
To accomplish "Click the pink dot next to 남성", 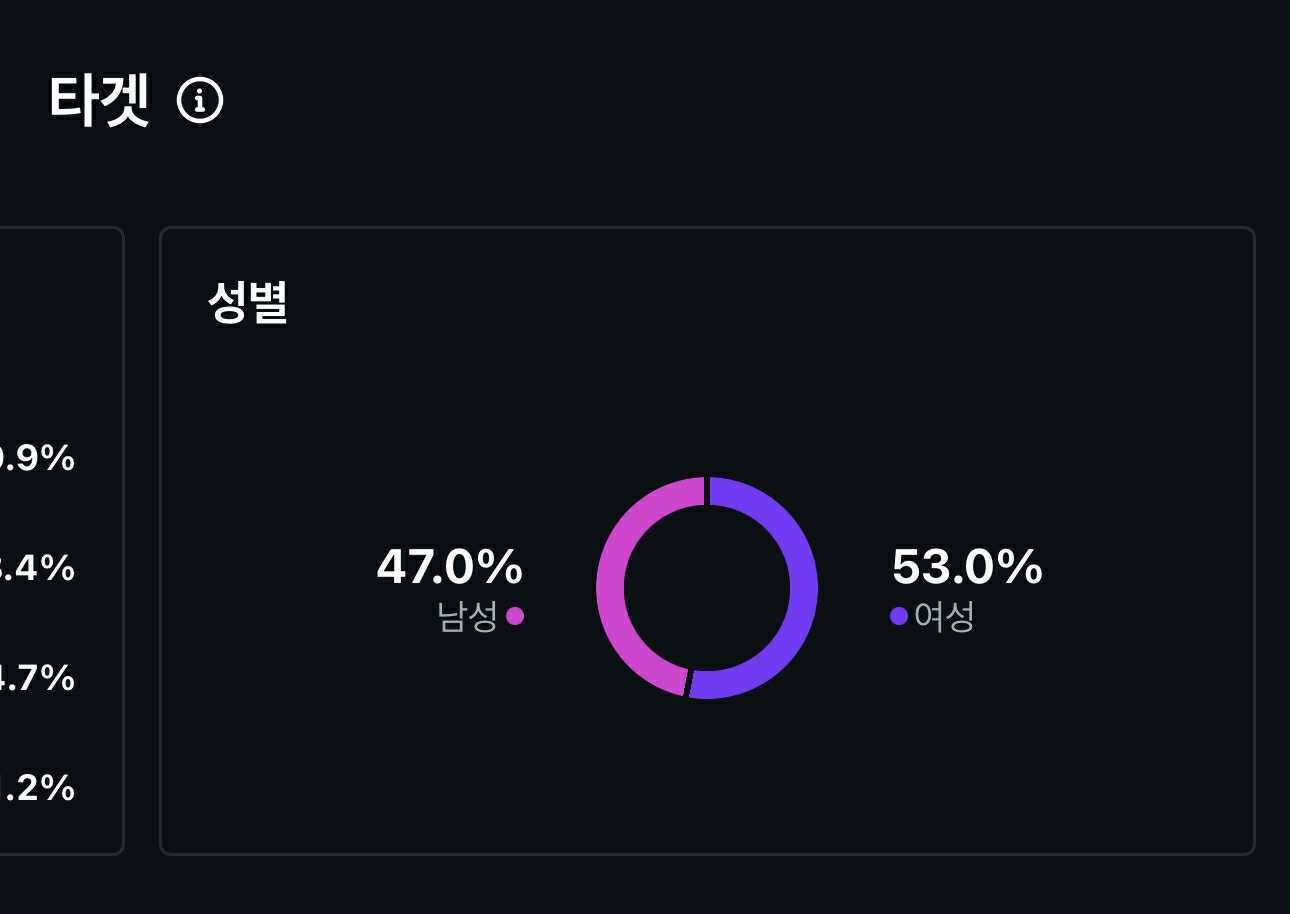I will point(515,616).
